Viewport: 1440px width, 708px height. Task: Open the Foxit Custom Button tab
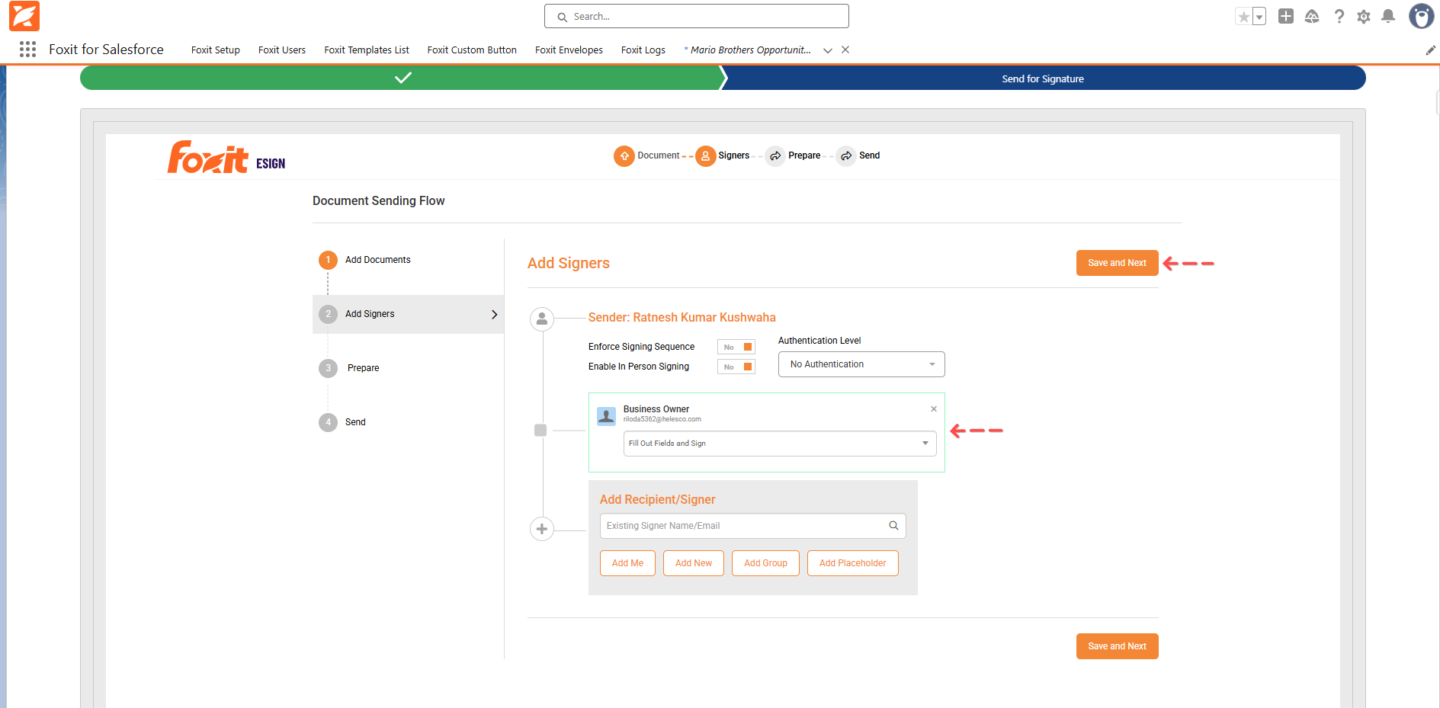coord(472,50)
